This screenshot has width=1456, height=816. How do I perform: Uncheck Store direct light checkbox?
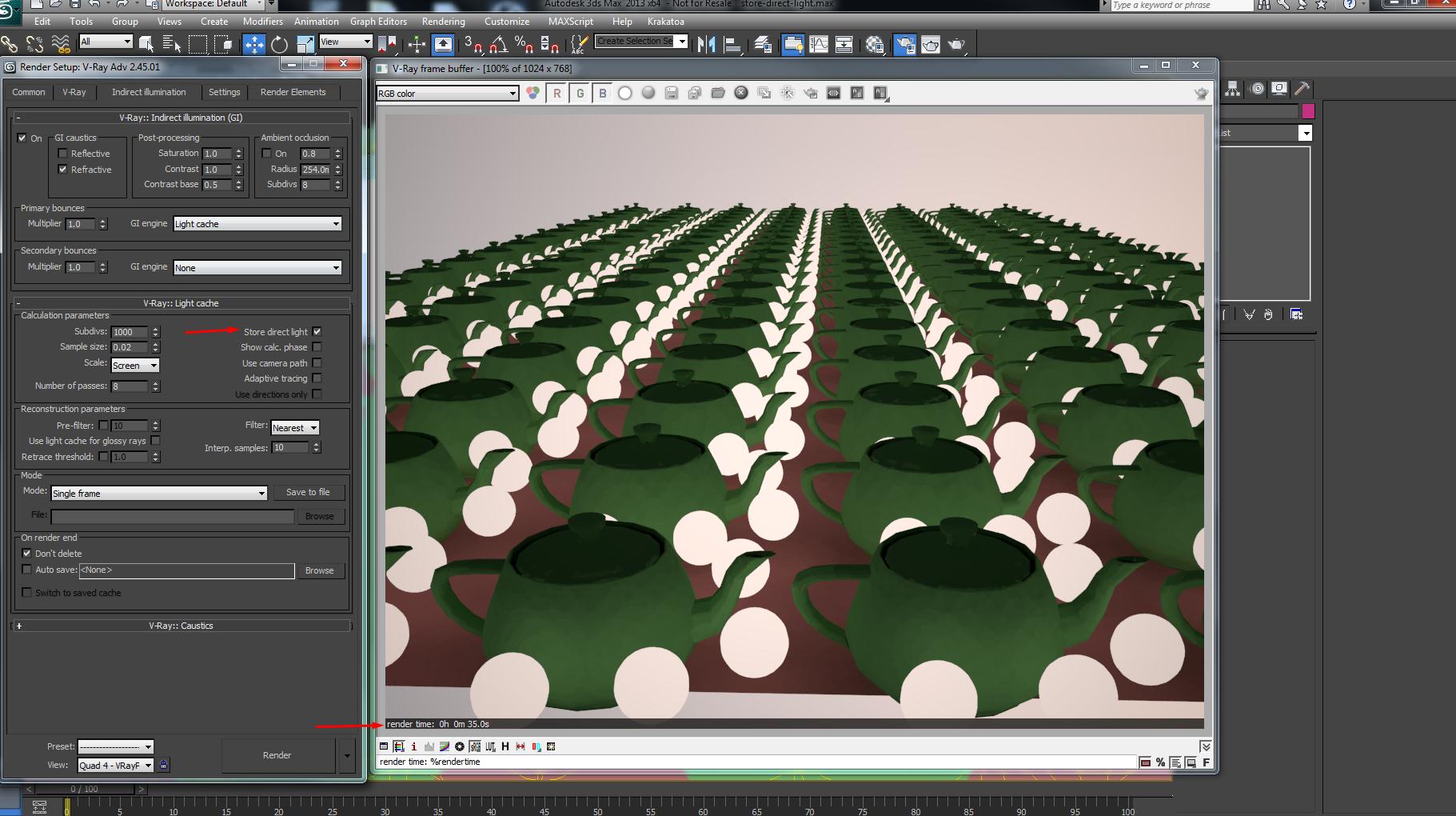(x=317, y=331)
